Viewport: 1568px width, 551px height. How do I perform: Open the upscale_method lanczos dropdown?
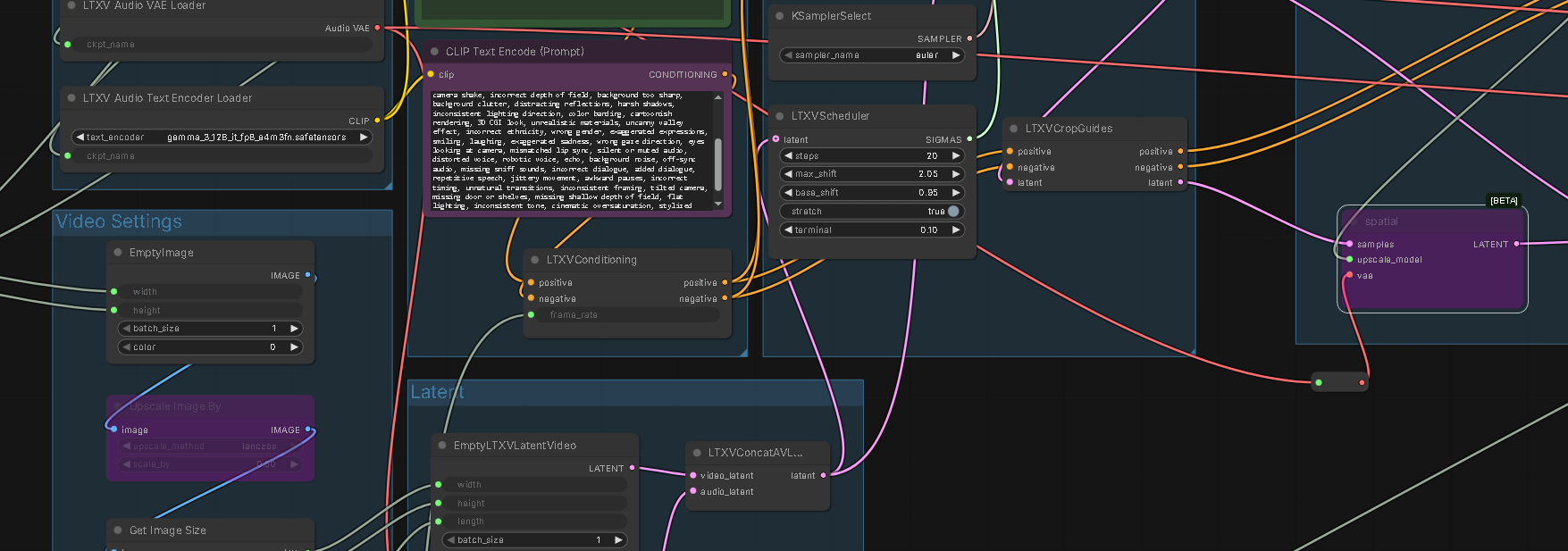210,446
